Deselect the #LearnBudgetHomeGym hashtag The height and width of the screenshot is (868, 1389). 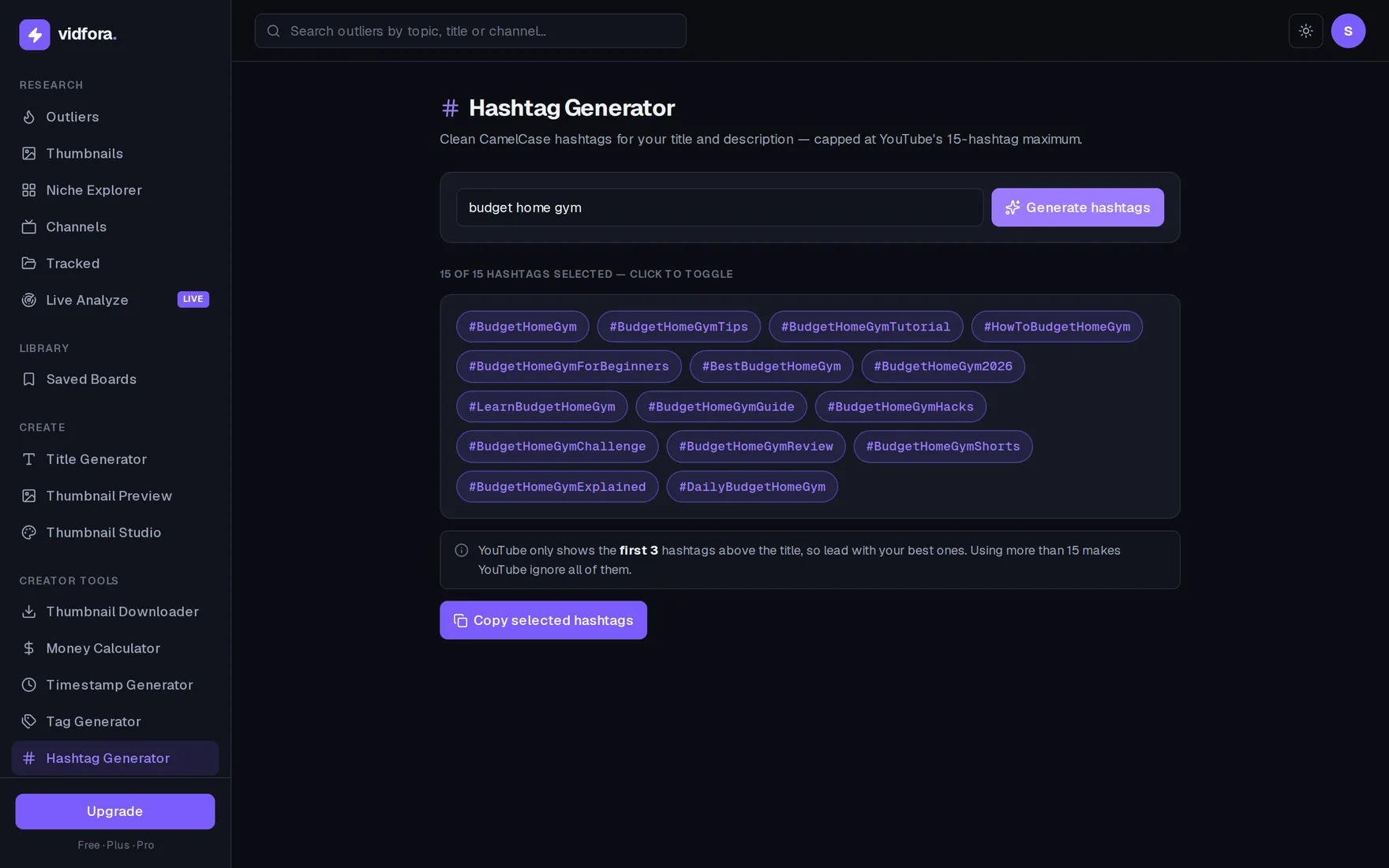(542, 406)
